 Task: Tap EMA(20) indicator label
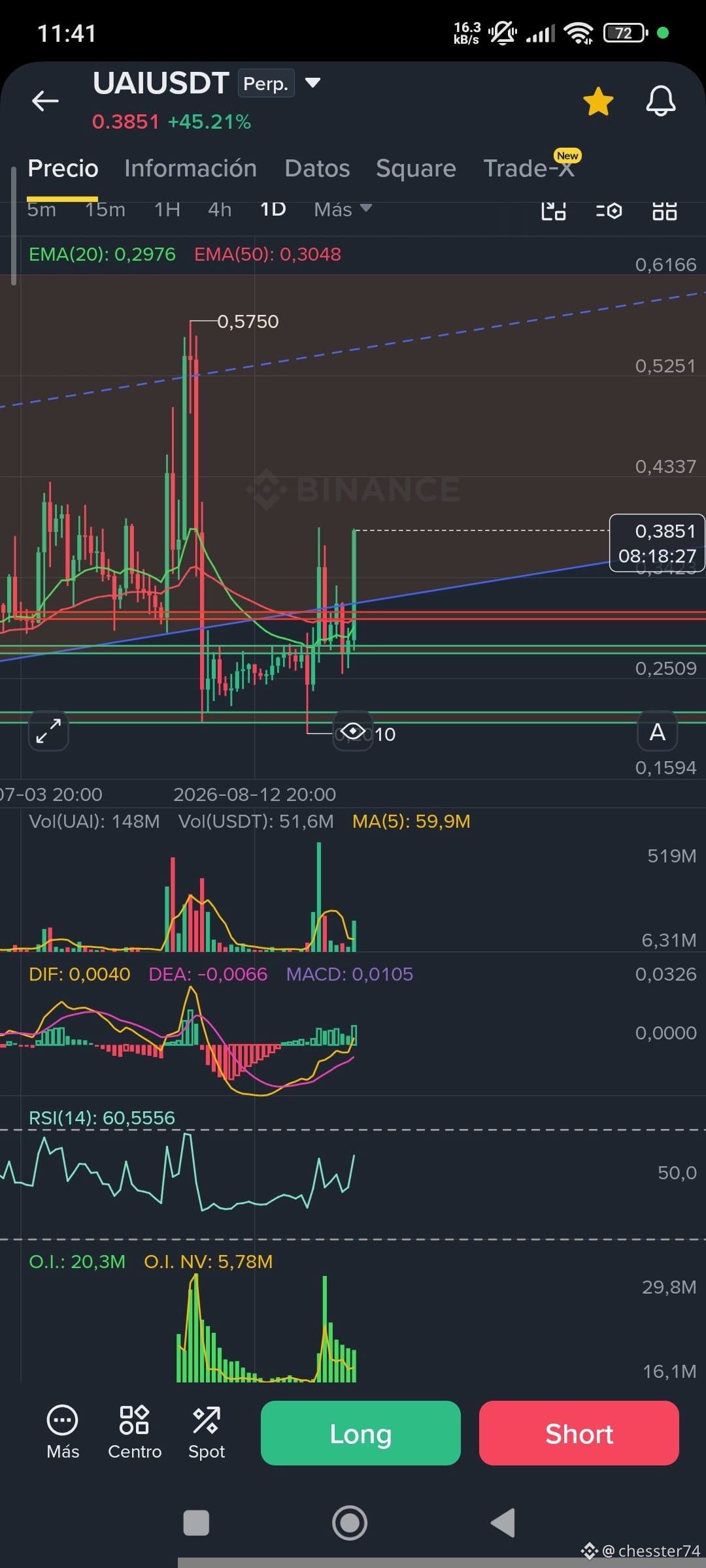coord(102,254)
